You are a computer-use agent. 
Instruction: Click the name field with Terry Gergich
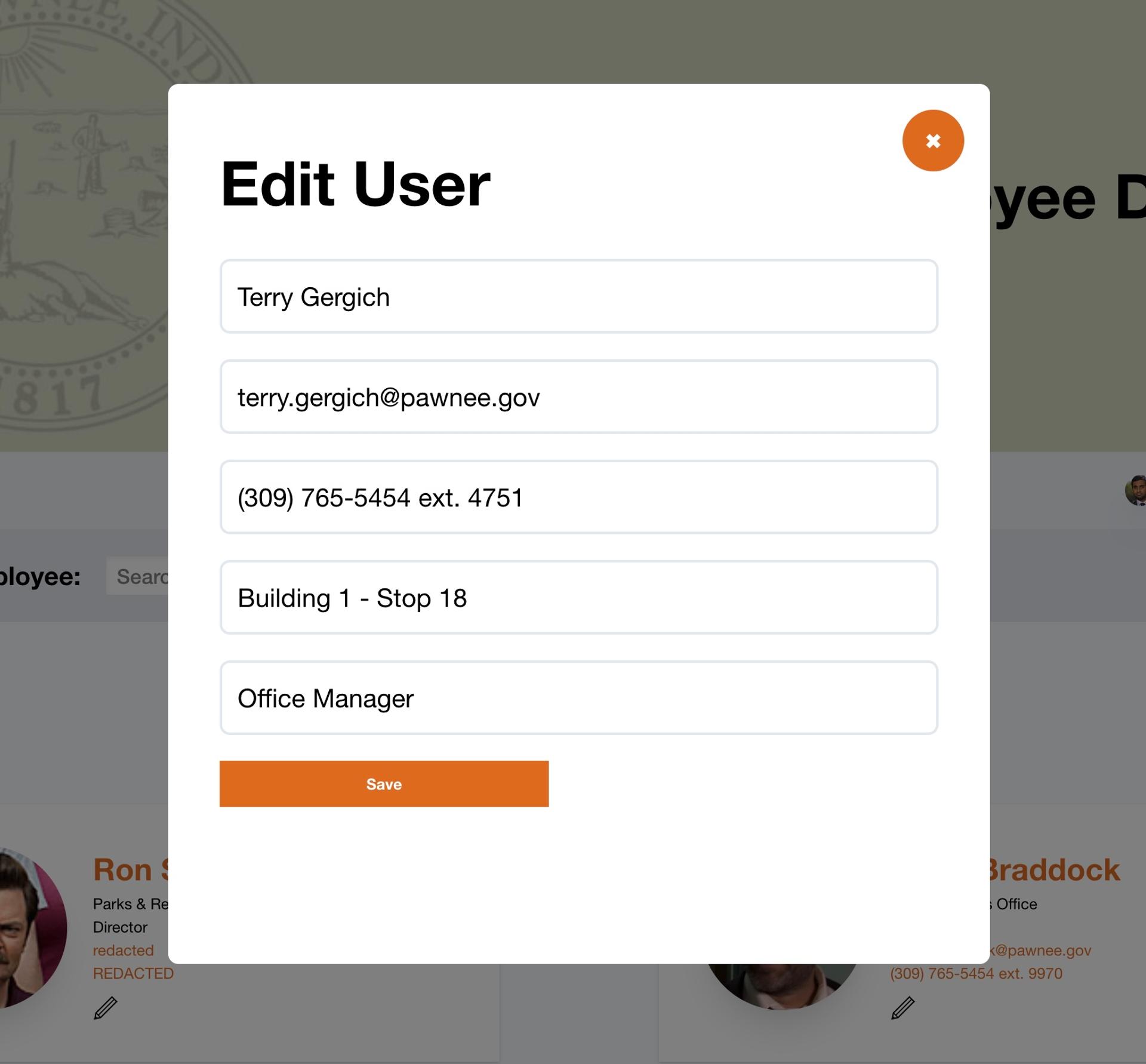(578, 296)
